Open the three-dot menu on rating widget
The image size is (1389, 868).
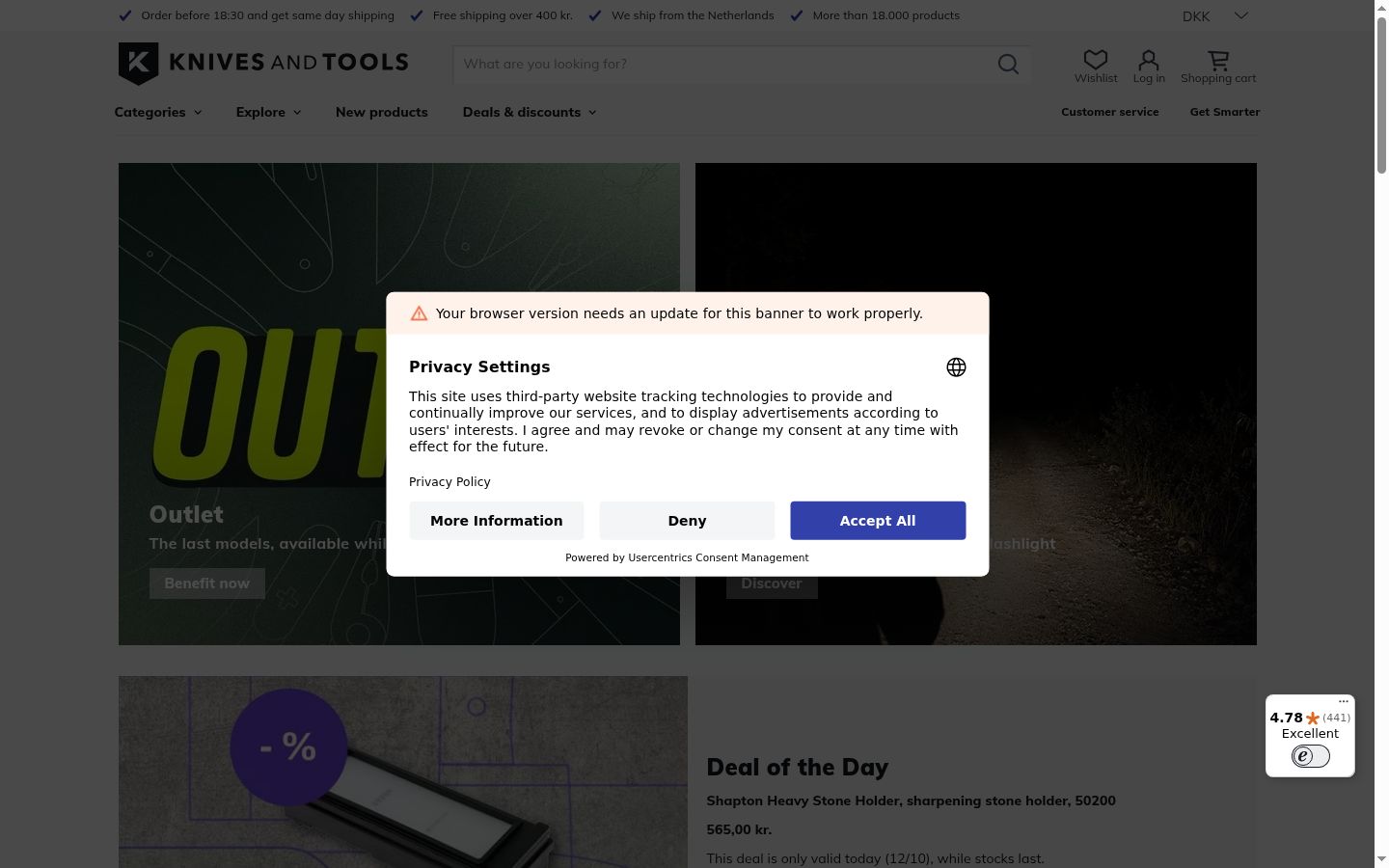pos(1344,702)
